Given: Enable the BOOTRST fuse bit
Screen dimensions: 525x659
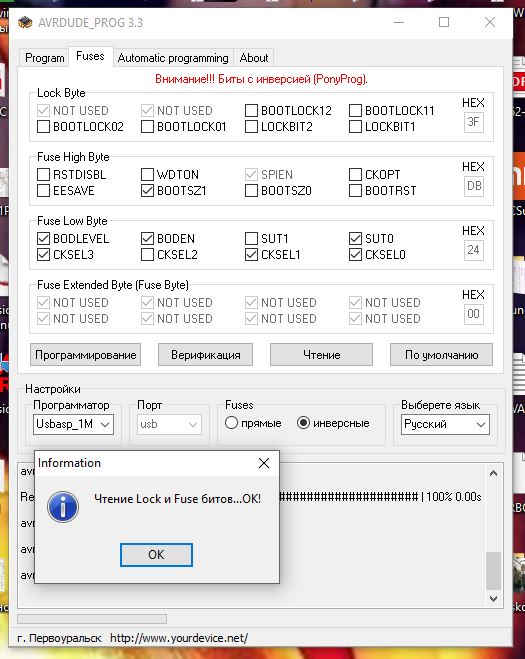Looking at the screenshot, I should pos(355,190).
